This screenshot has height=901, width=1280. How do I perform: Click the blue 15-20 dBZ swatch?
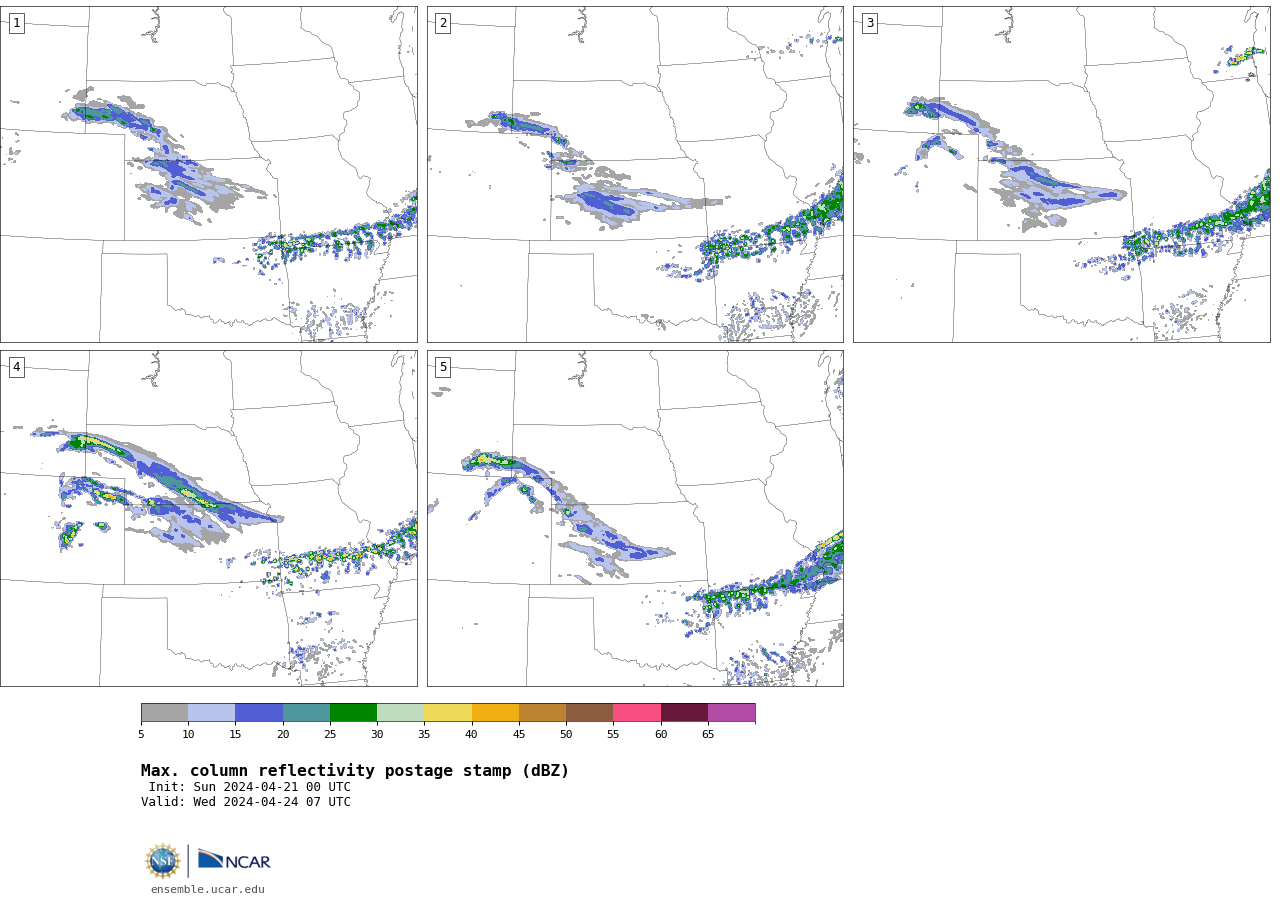[259, 713]
